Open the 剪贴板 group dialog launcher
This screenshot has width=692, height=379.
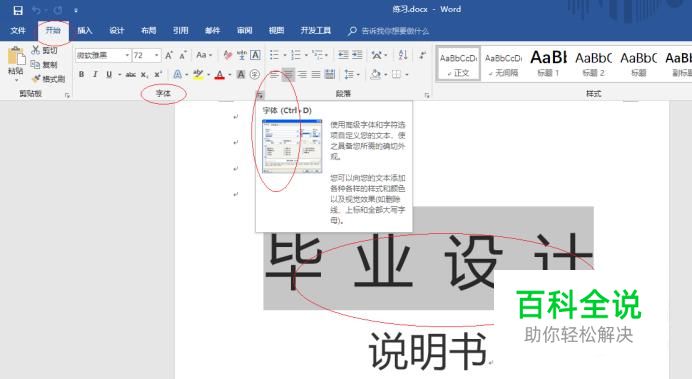[x=68, y=95]
